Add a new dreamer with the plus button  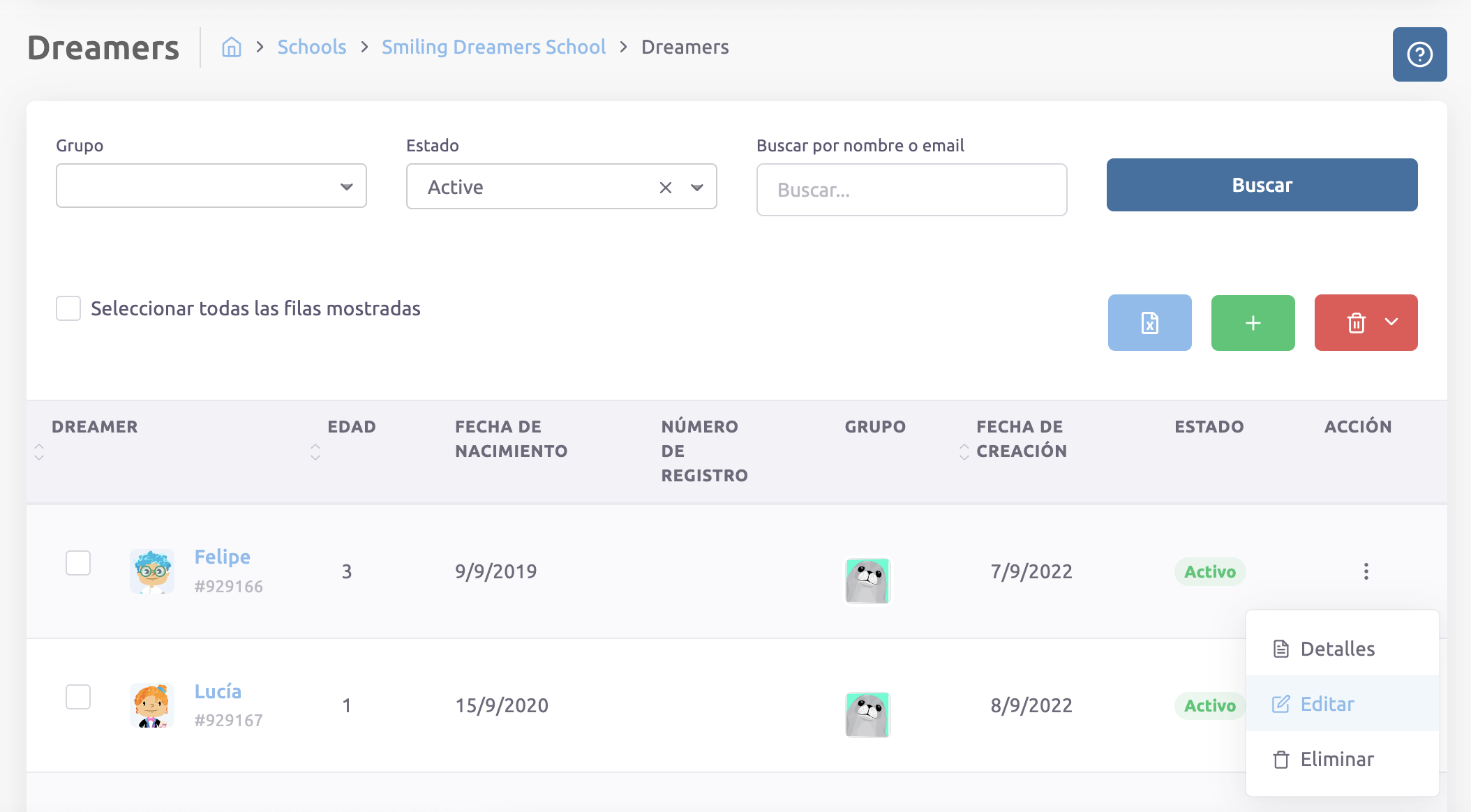1253,322
